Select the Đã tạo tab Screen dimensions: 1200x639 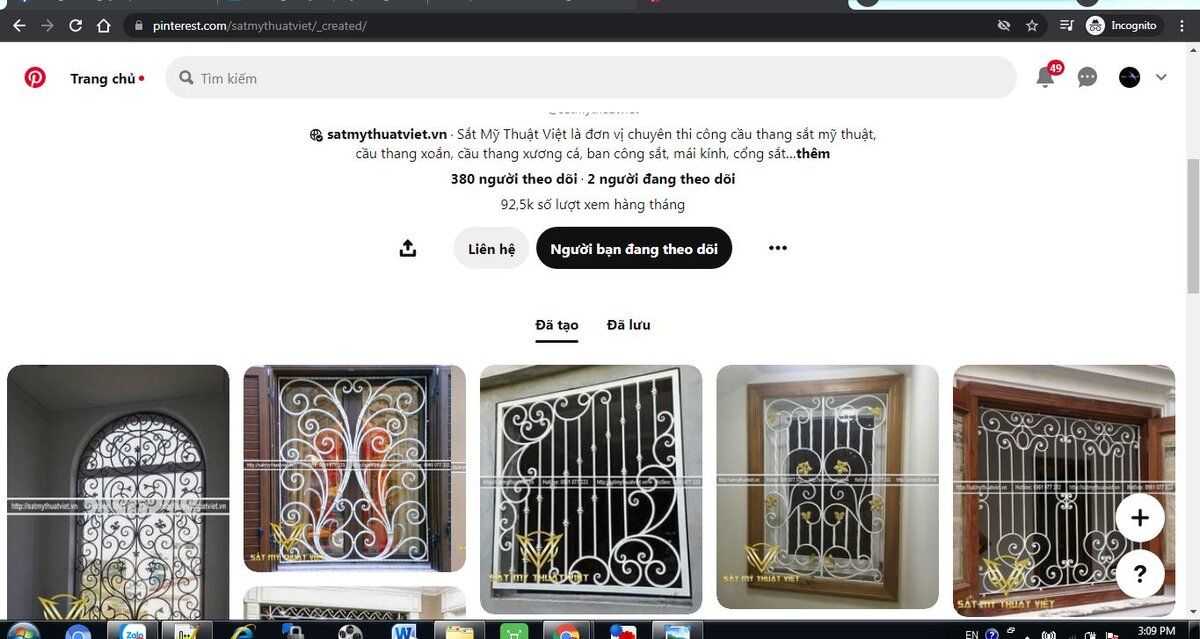point(557,325)
